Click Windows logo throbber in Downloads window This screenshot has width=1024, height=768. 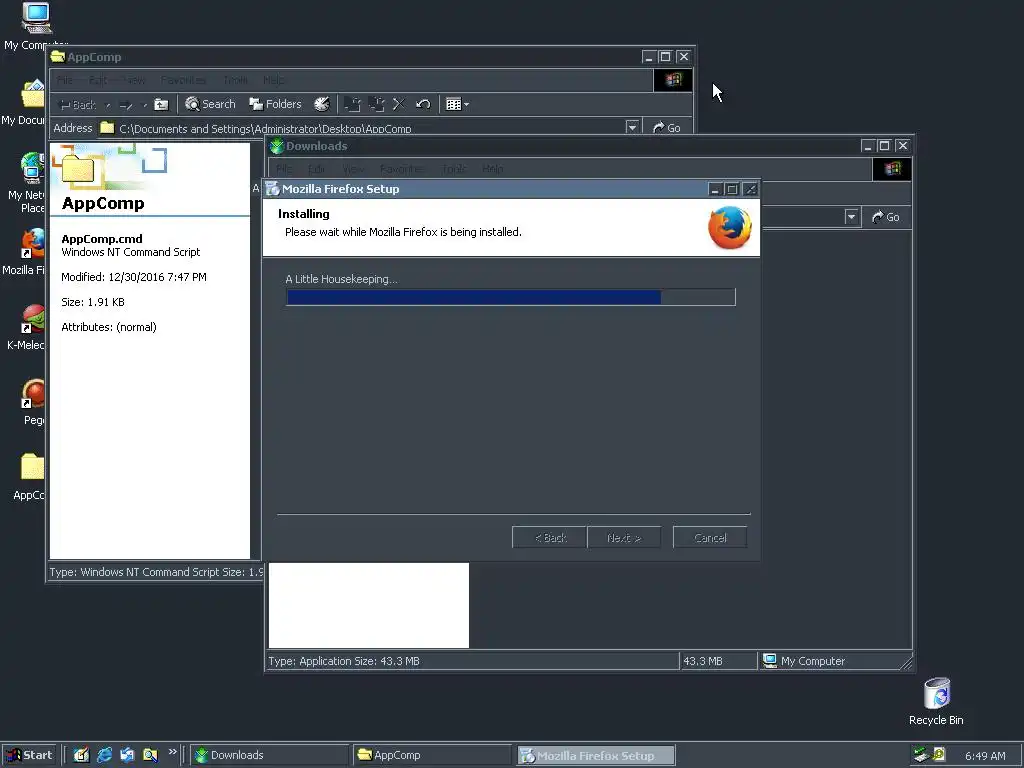coord(892,168)
